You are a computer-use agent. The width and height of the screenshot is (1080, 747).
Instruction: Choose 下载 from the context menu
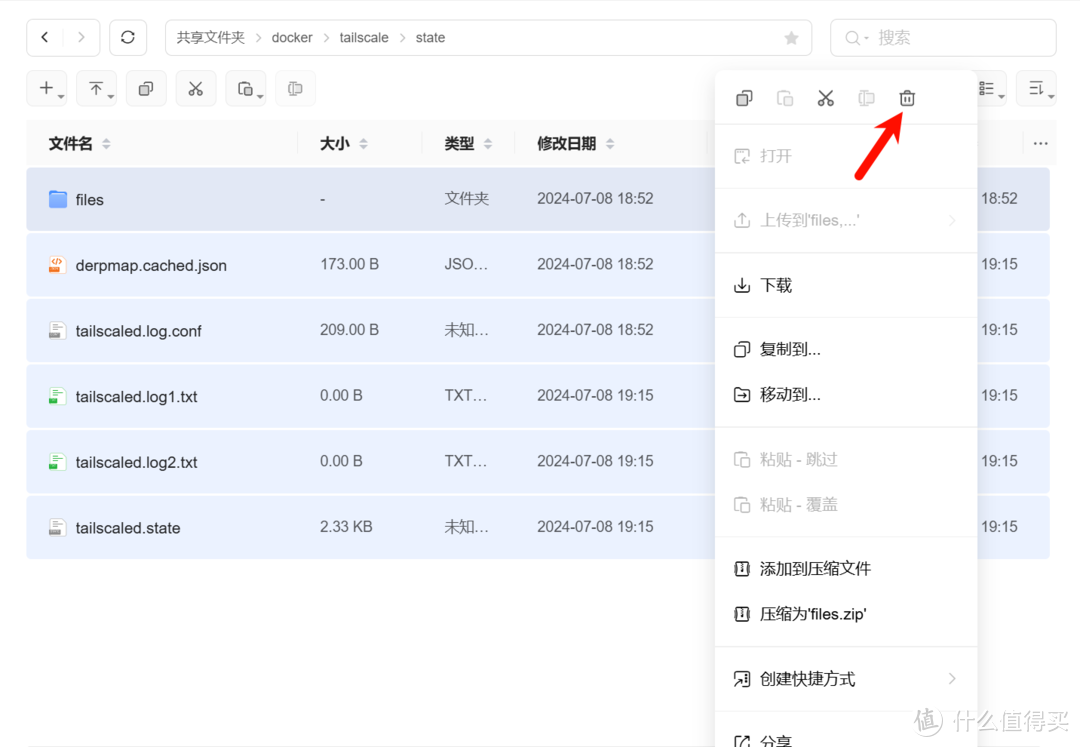point(775,285)
